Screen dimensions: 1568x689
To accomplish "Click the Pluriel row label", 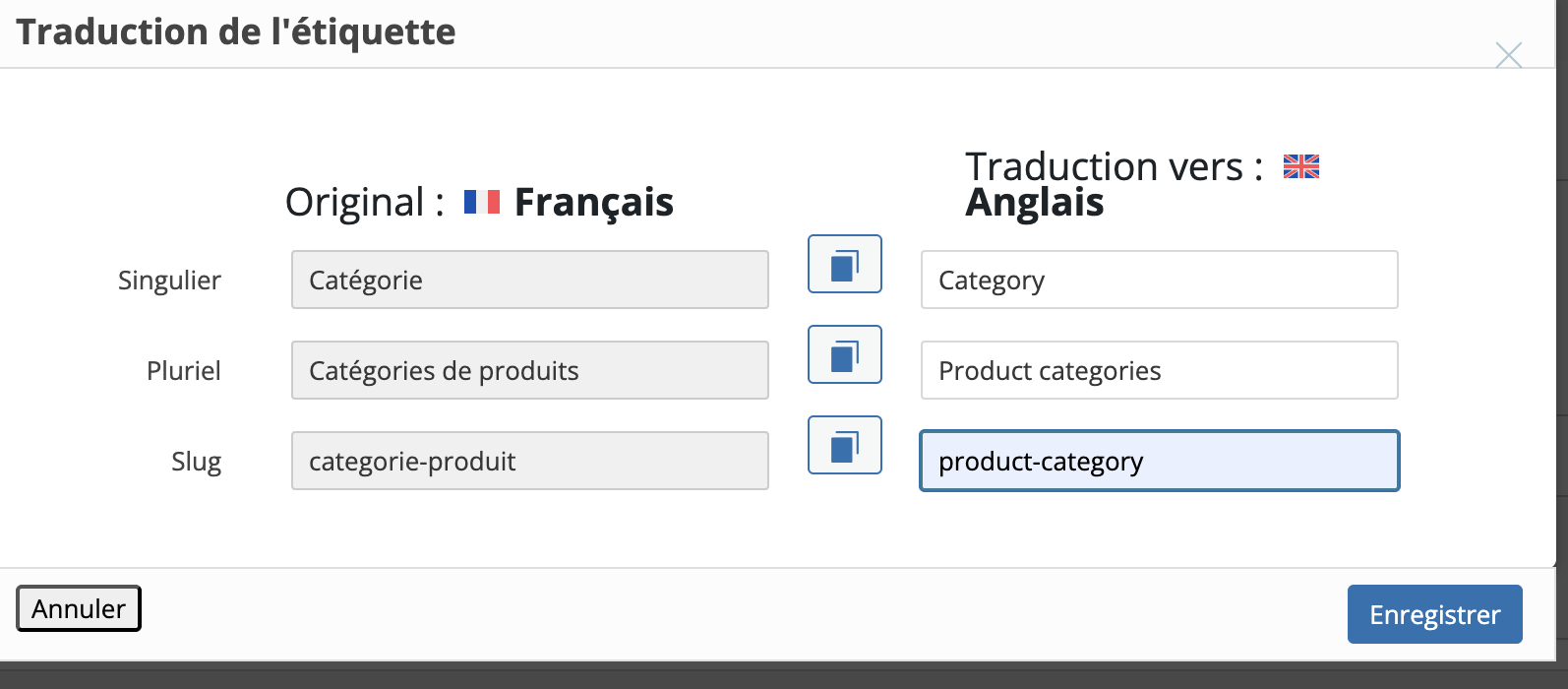I will tap(183, 371).
